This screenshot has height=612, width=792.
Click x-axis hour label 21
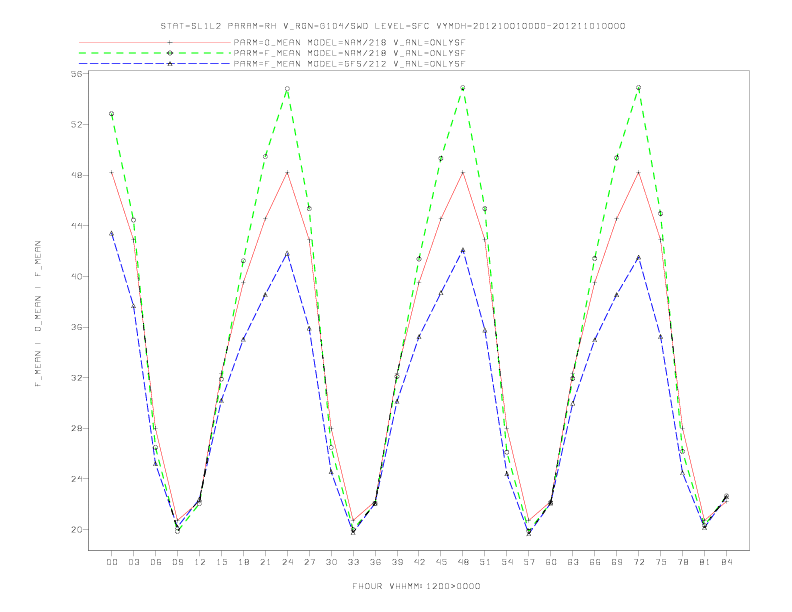tap(265, 562)
